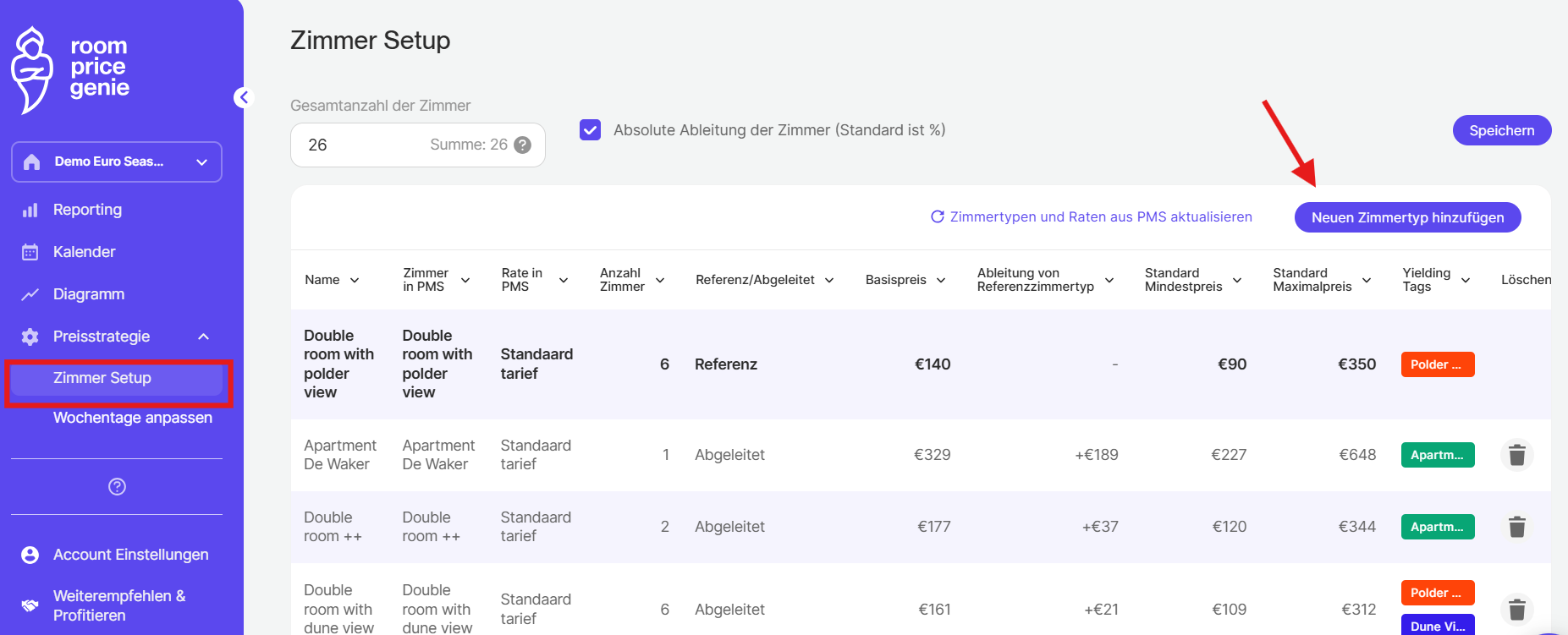Click the RoomPriceGenie logo

tap(71, 69)
